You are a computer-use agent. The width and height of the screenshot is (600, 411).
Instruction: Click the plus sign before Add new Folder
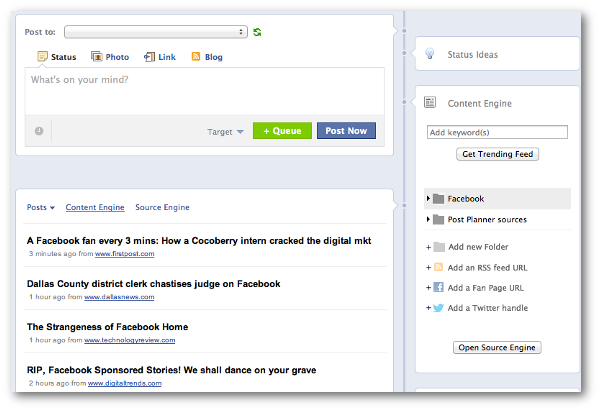click(429, 247)
